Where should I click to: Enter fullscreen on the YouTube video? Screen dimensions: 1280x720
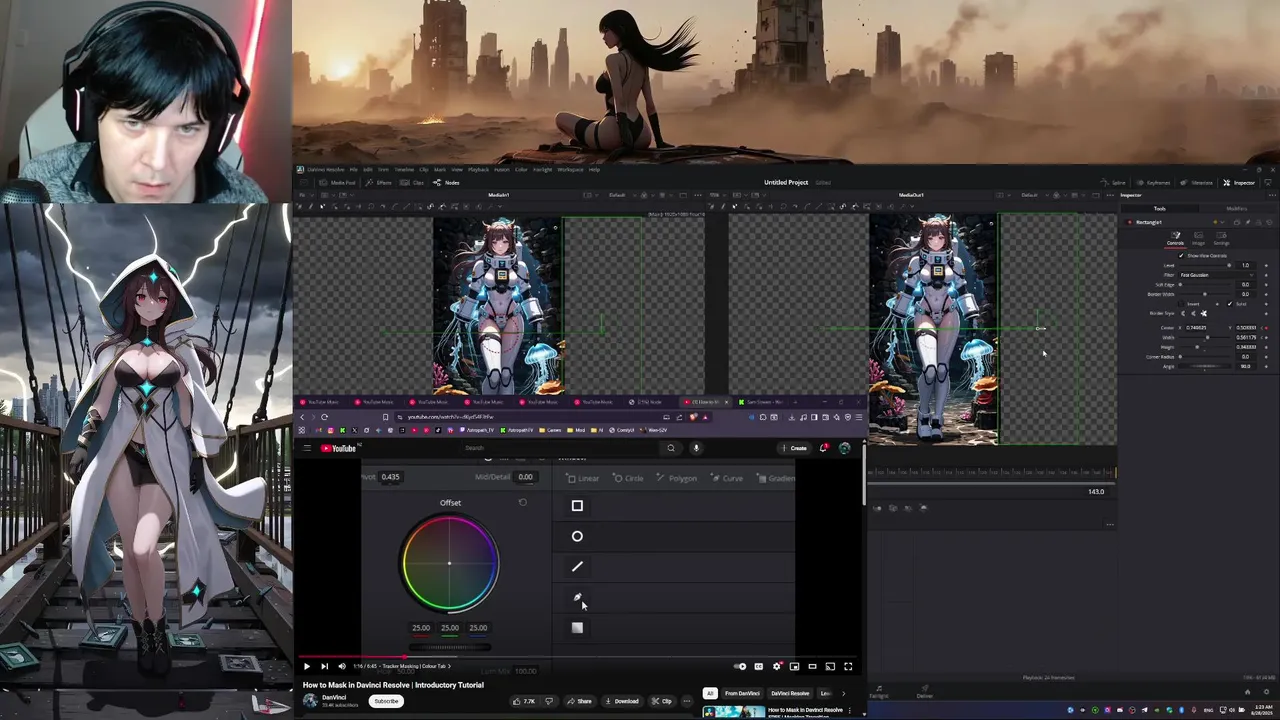click(x=848, y=666)
